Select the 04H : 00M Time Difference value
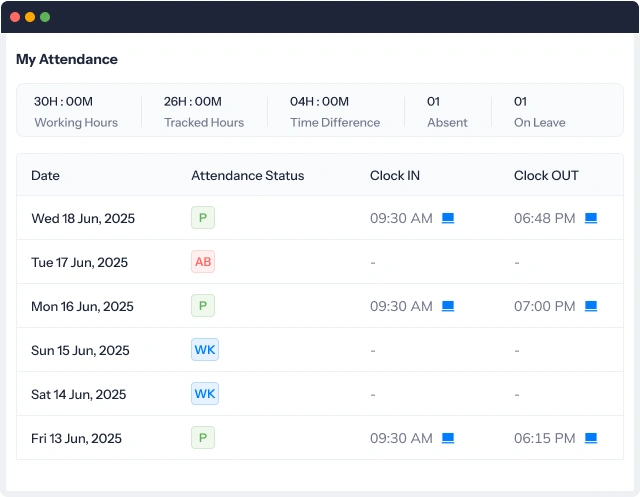The height and width of the screenshot is (497, 640). [x=319, y=101]
